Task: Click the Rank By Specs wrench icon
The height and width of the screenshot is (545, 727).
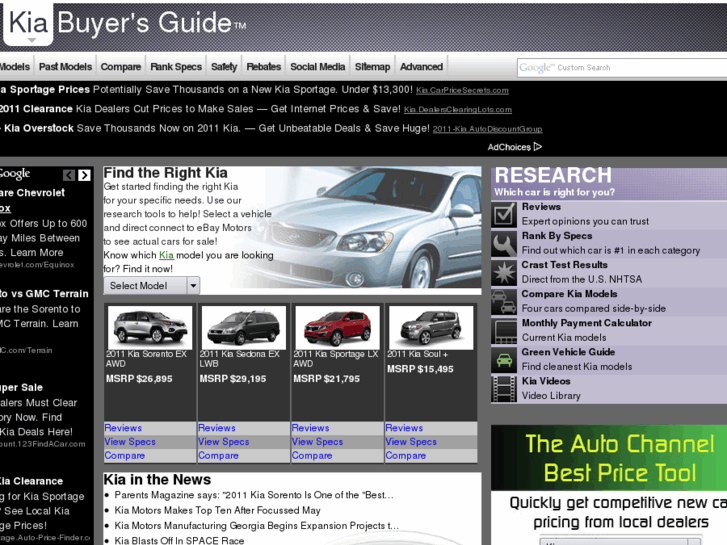Action: 504,244
